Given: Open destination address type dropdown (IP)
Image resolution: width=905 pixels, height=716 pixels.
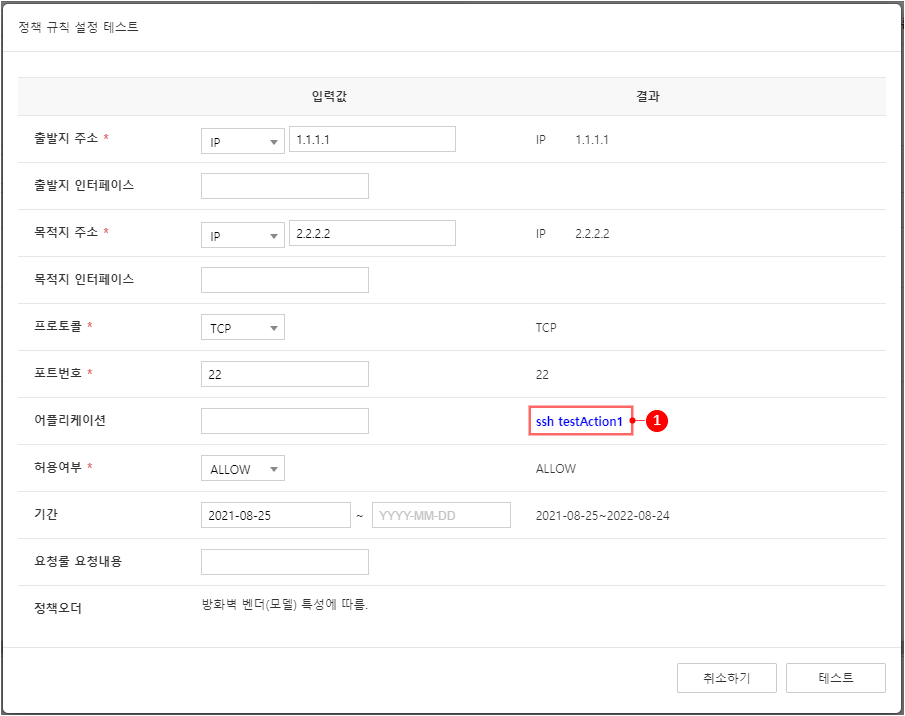Looking at the screenshot, I should tap(242, 235).
